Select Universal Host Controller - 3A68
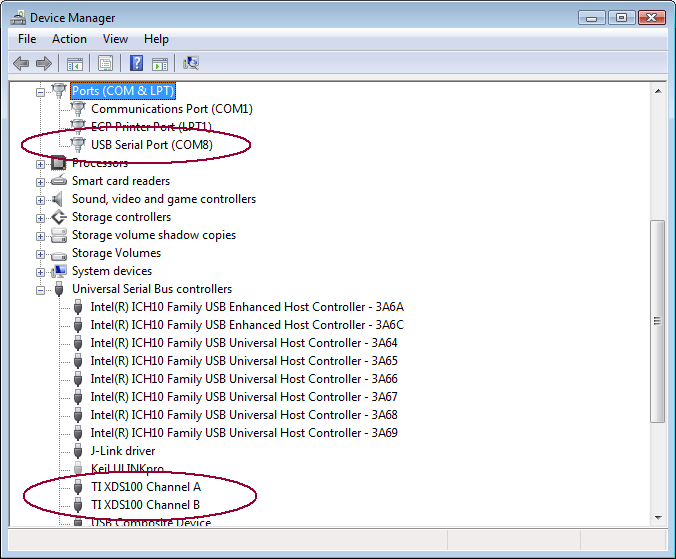The width and height of the screenshot is (676, 559). (x=244, y=415)
